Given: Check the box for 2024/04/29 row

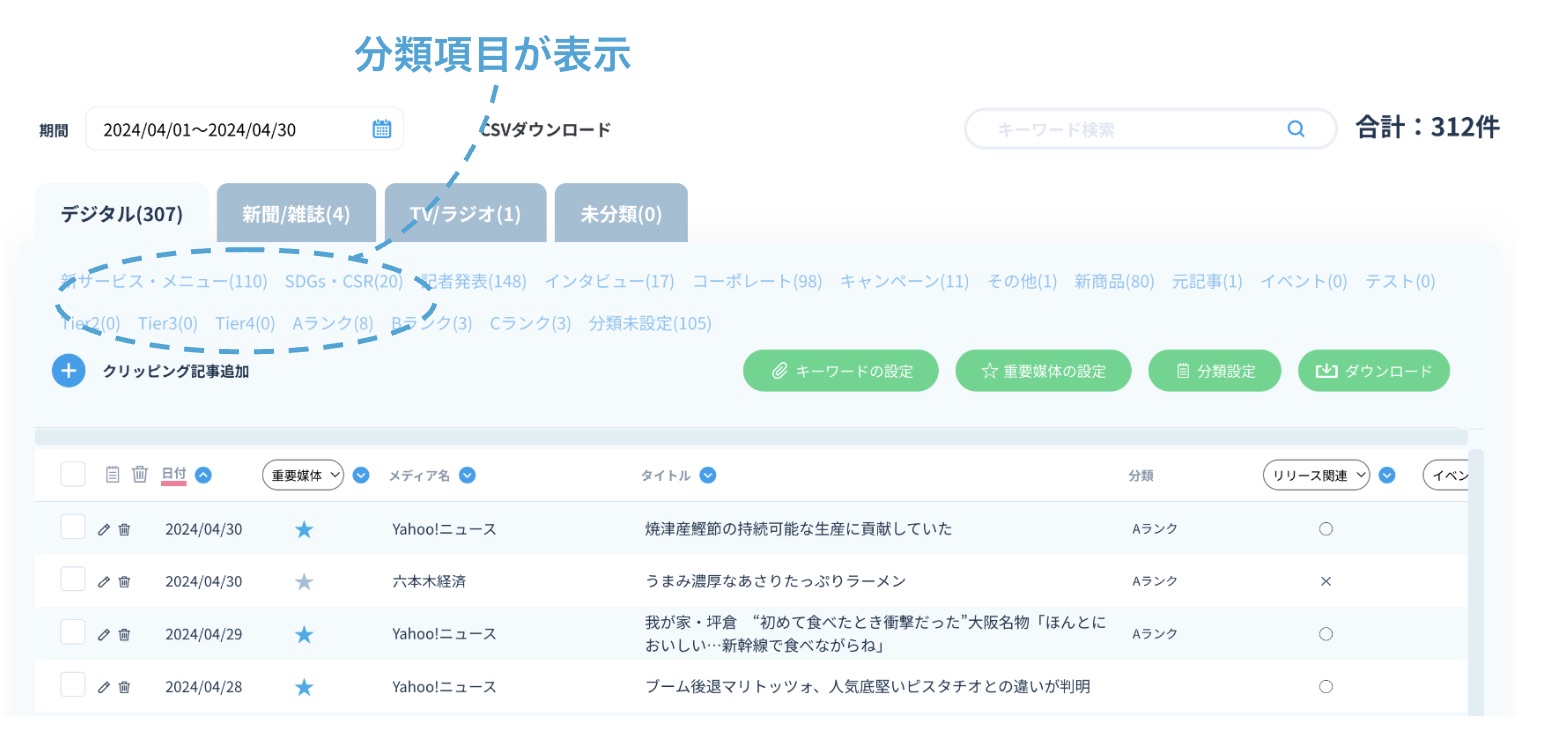Looking at the screenshot, I should (x=72, y=633).
